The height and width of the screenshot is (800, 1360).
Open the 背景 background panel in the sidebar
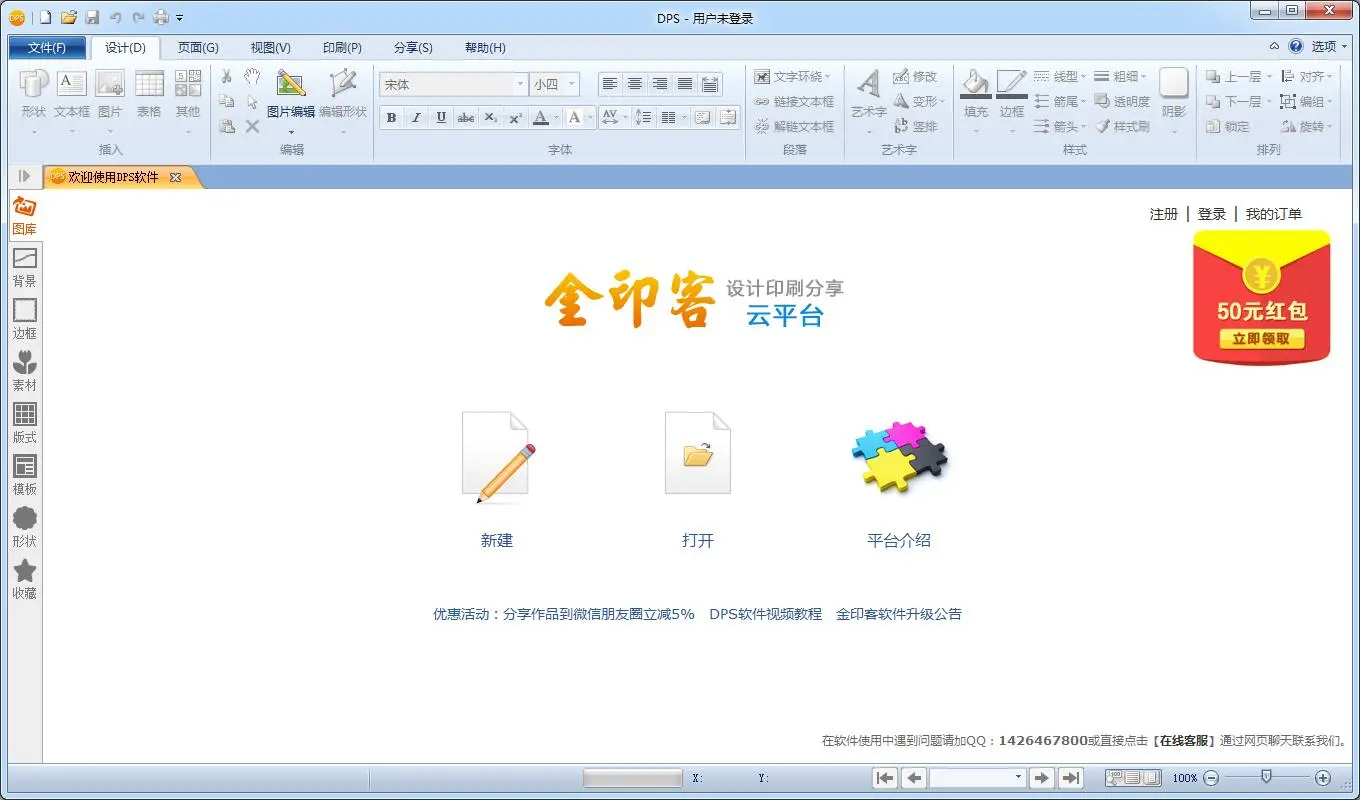(24, 267)
